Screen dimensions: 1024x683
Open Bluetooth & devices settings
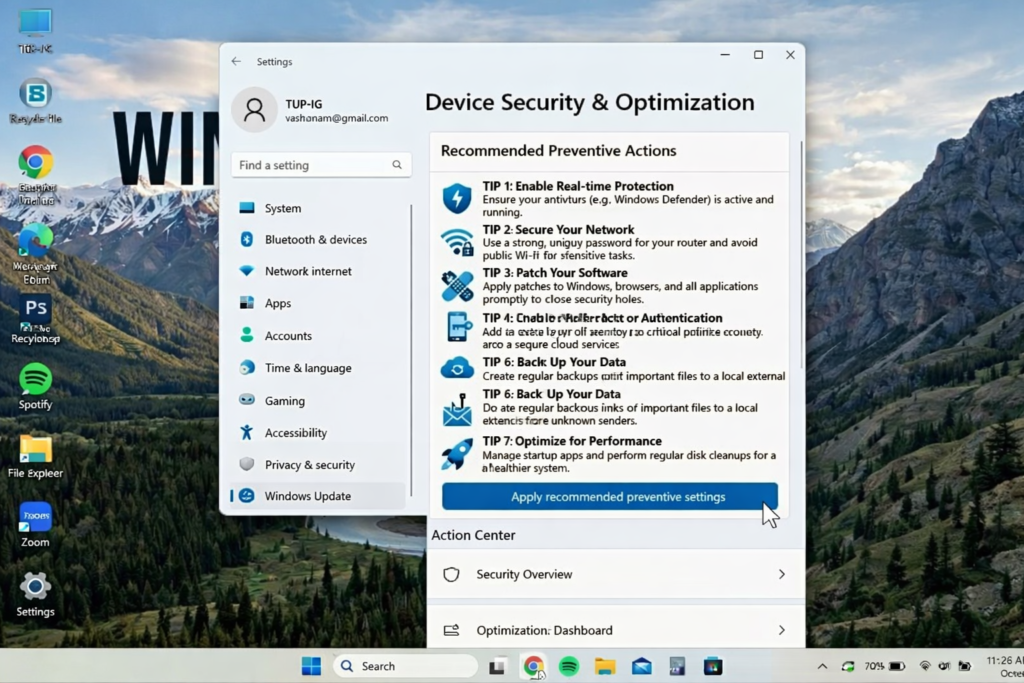click(x=315, y=240)
